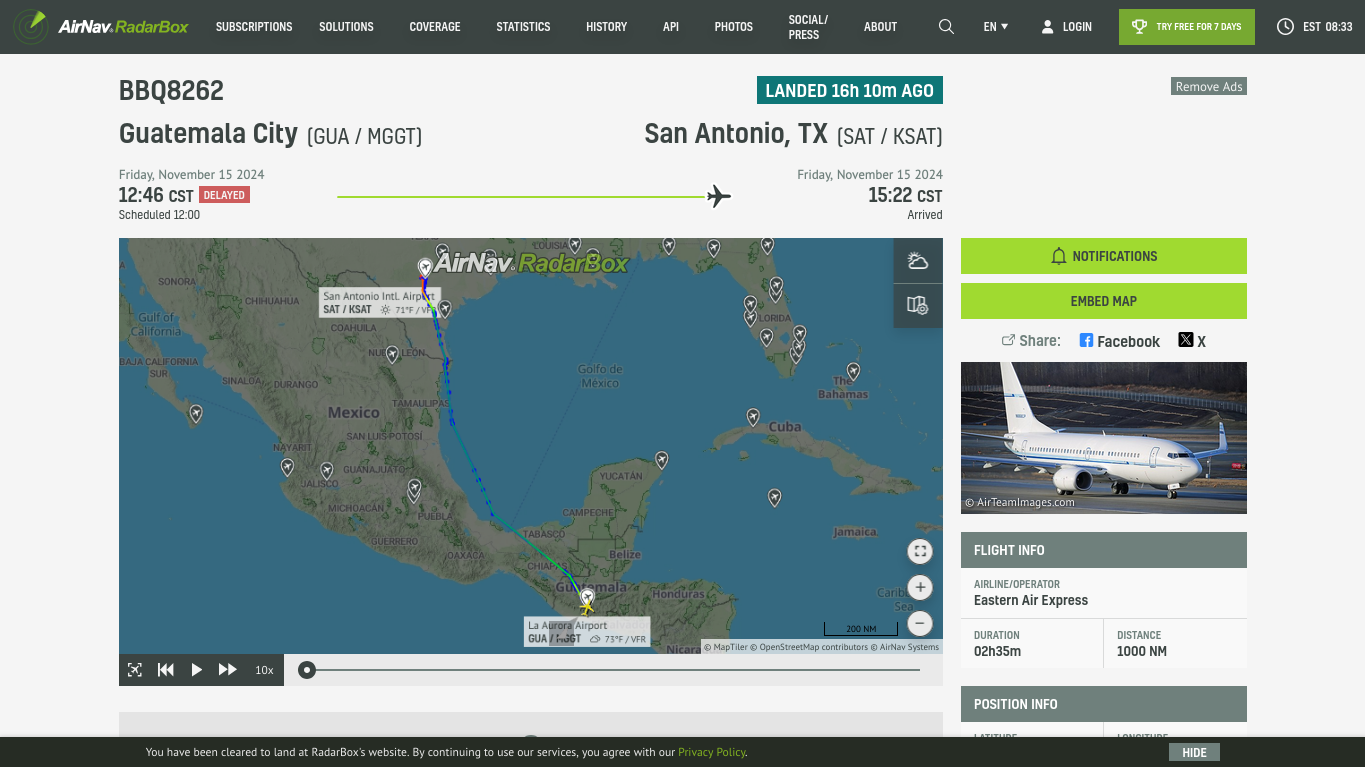Open the Photos menu item

pyautogui.click(x=734, y=27)
